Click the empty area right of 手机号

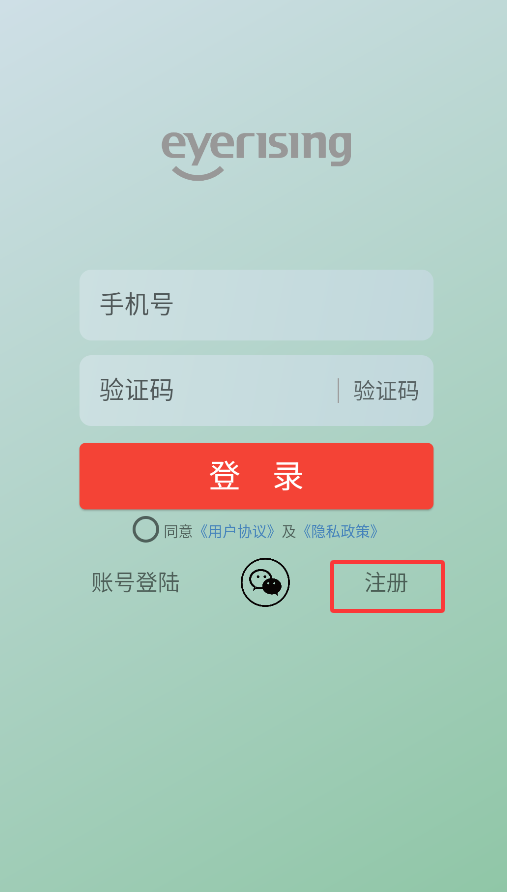tap(302, 305)
